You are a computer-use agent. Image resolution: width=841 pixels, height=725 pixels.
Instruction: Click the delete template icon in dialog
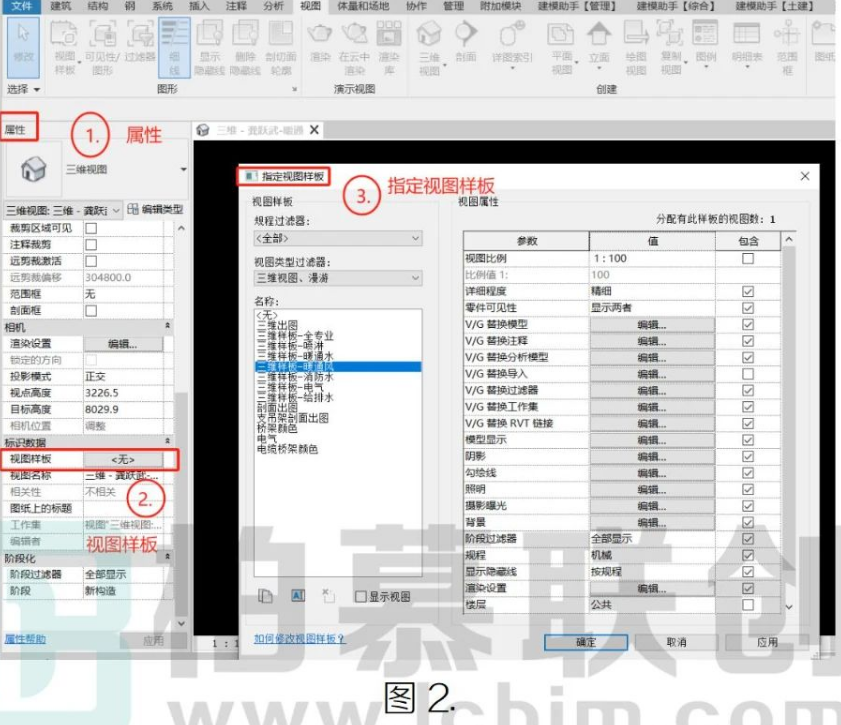(x=328, y=595)
